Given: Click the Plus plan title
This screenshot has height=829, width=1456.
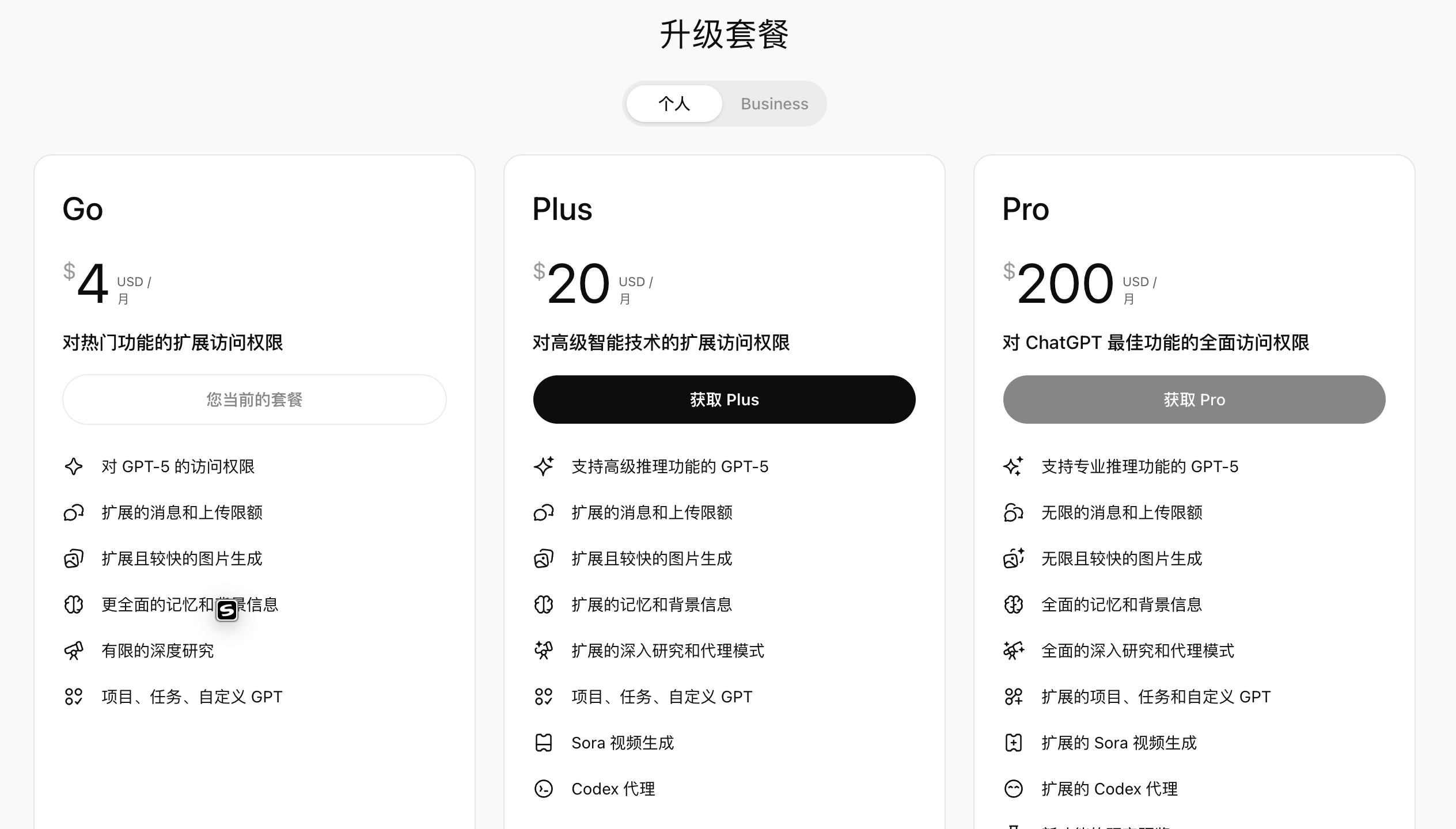Looking at the screenshot, I should click(x=562, y=209).
